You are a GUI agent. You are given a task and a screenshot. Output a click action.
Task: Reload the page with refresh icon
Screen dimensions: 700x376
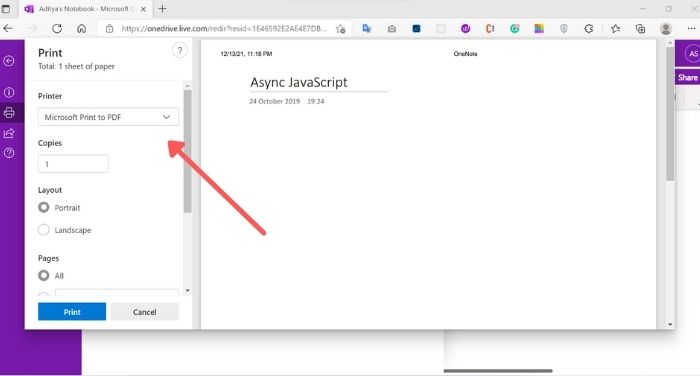coord(57,29)
